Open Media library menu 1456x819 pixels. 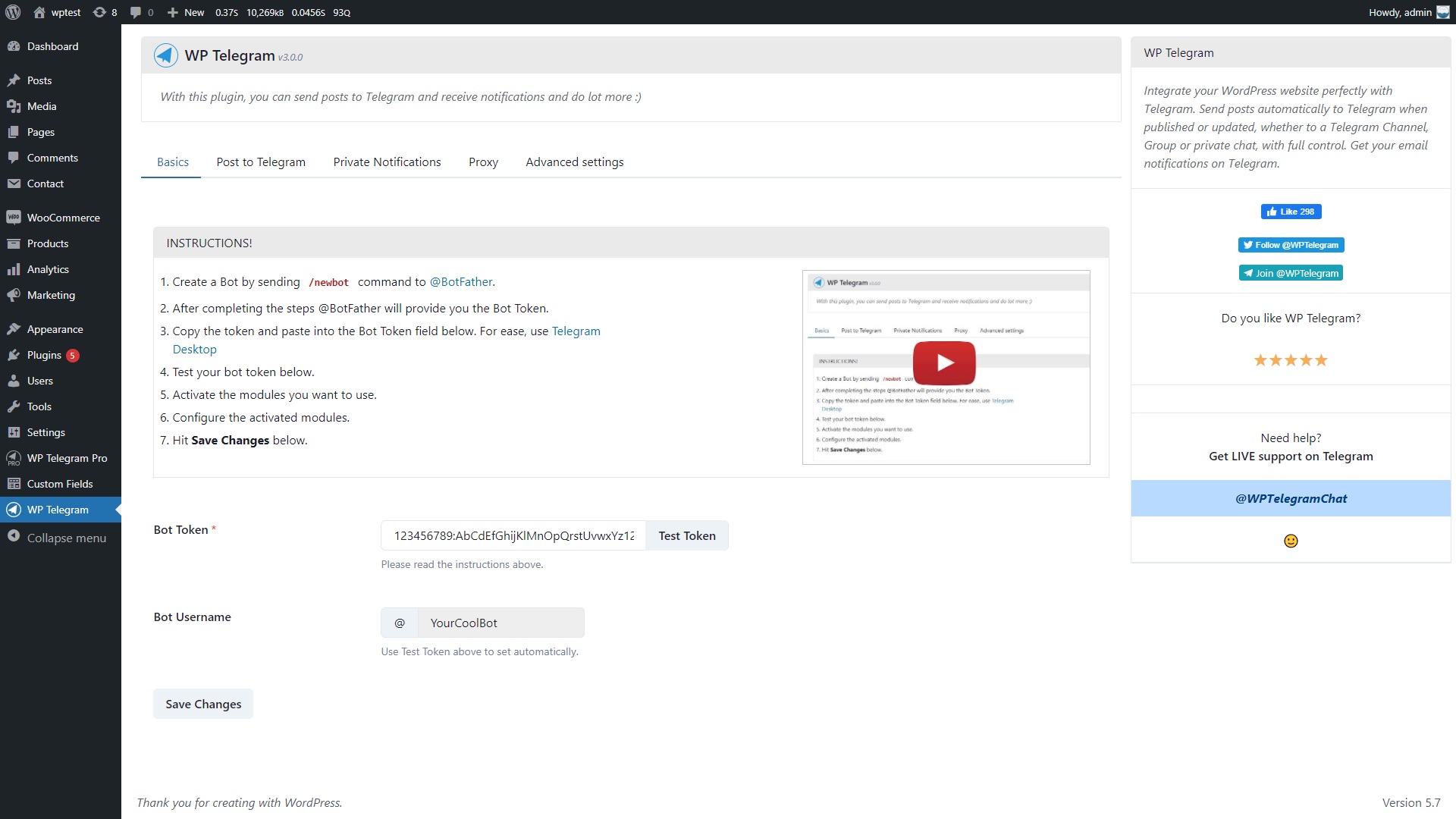61,106
